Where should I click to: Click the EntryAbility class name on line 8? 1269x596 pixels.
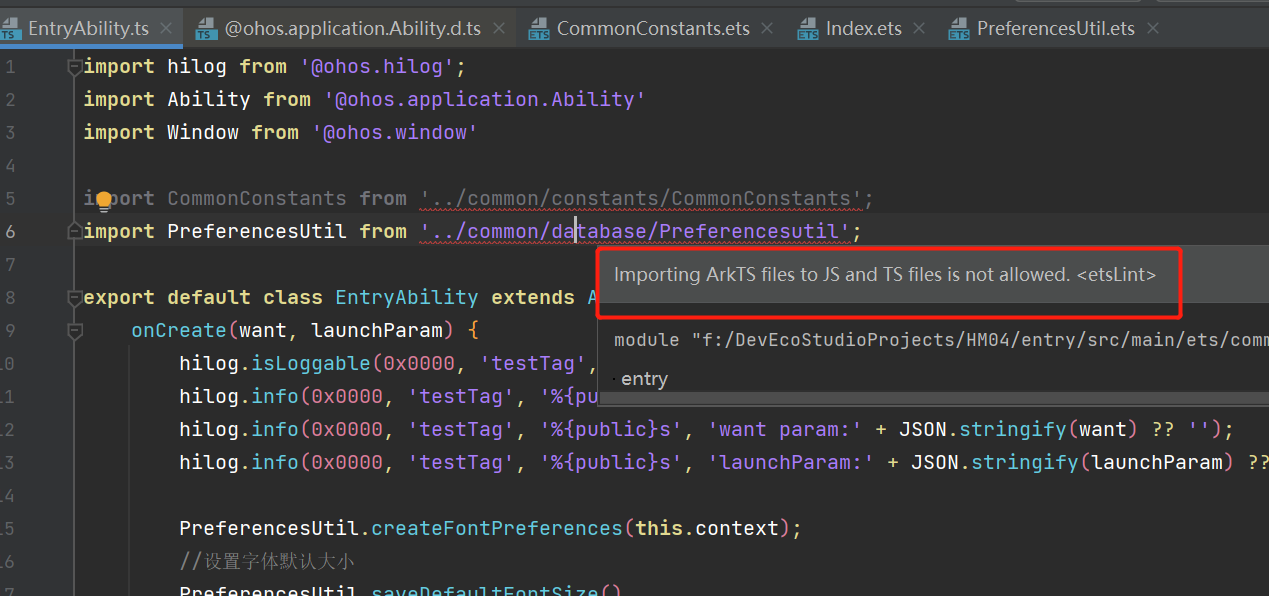coord(407,298)
